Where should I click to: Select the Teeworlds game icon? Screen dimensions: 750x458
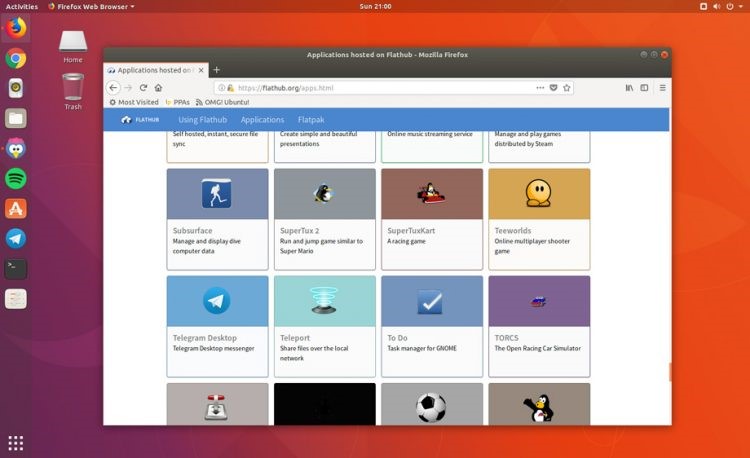pos(539,194)
